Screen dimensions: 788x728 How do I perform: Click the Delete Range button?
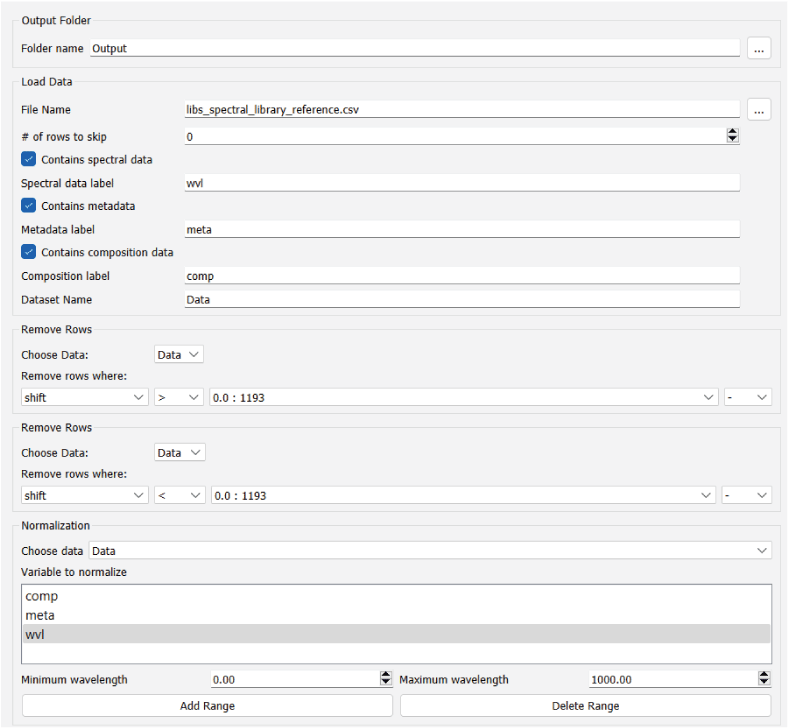tap(585, 706)
